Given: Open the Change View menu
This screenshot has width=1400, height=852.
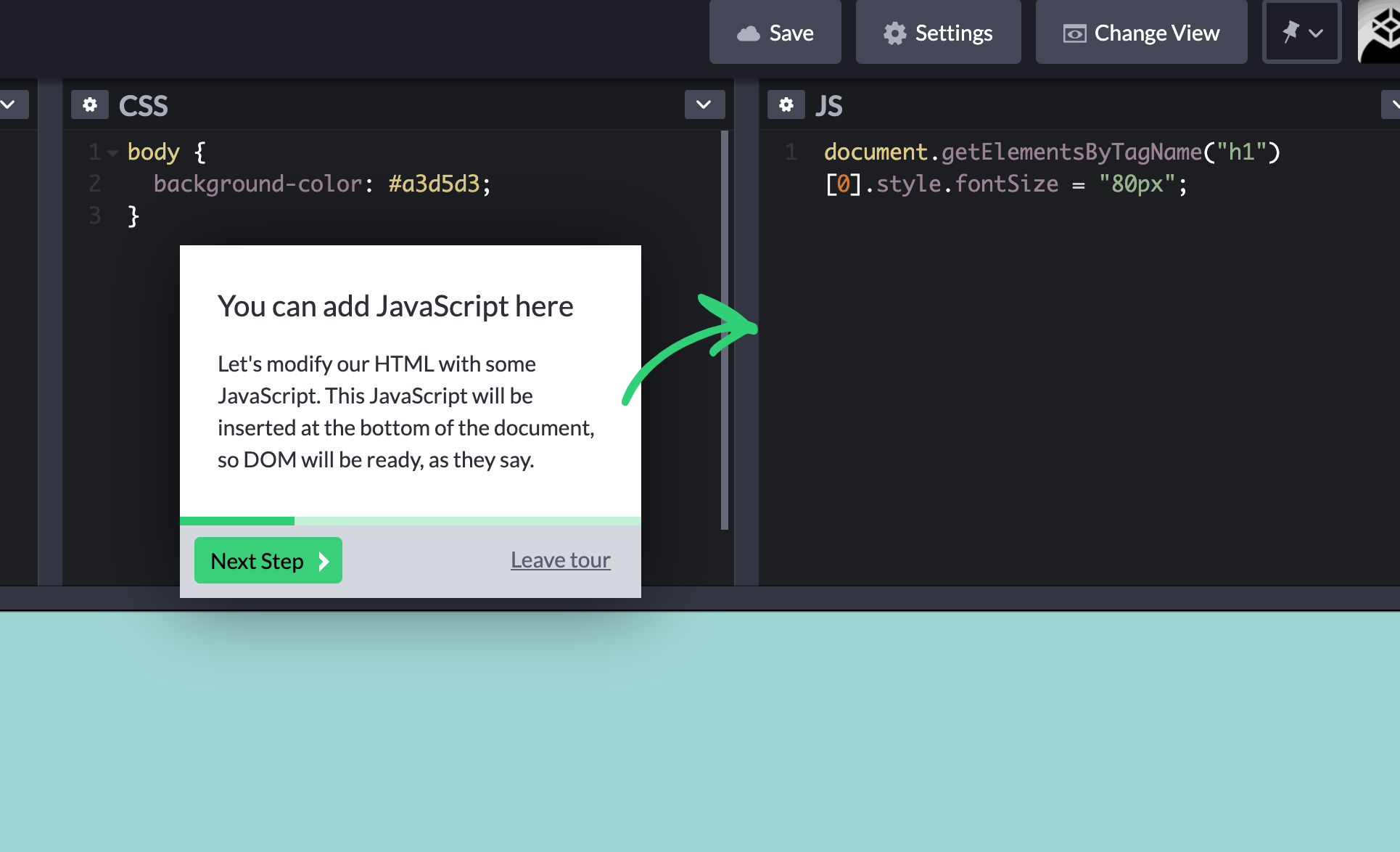Looking at the screenshot, I should (1141, 33).
